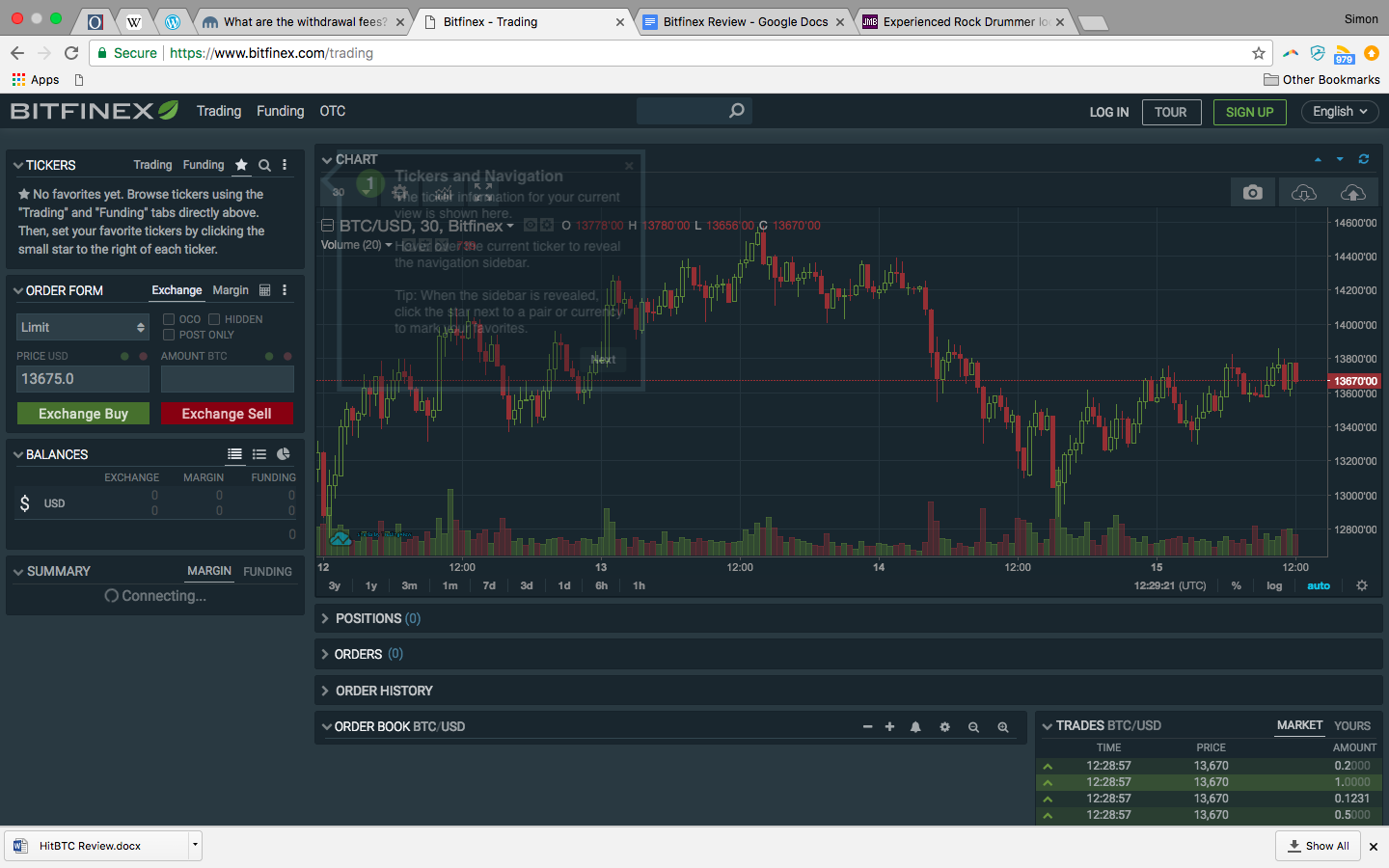Refresh the chart with the reload icon
The height and width of the screenshot is (868, 1389).
point(1364,159)
